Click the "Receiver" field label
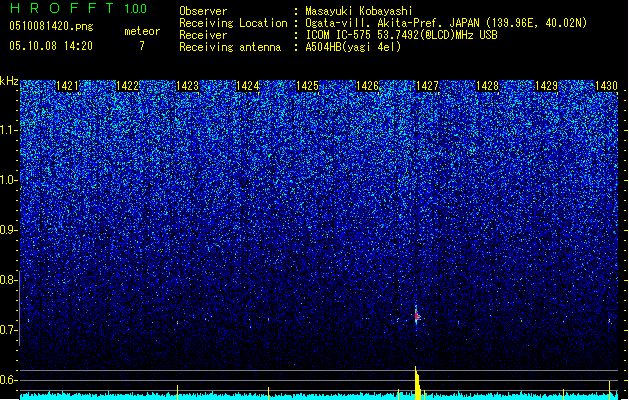Screen dimensions: 629x400 [203, 35]
